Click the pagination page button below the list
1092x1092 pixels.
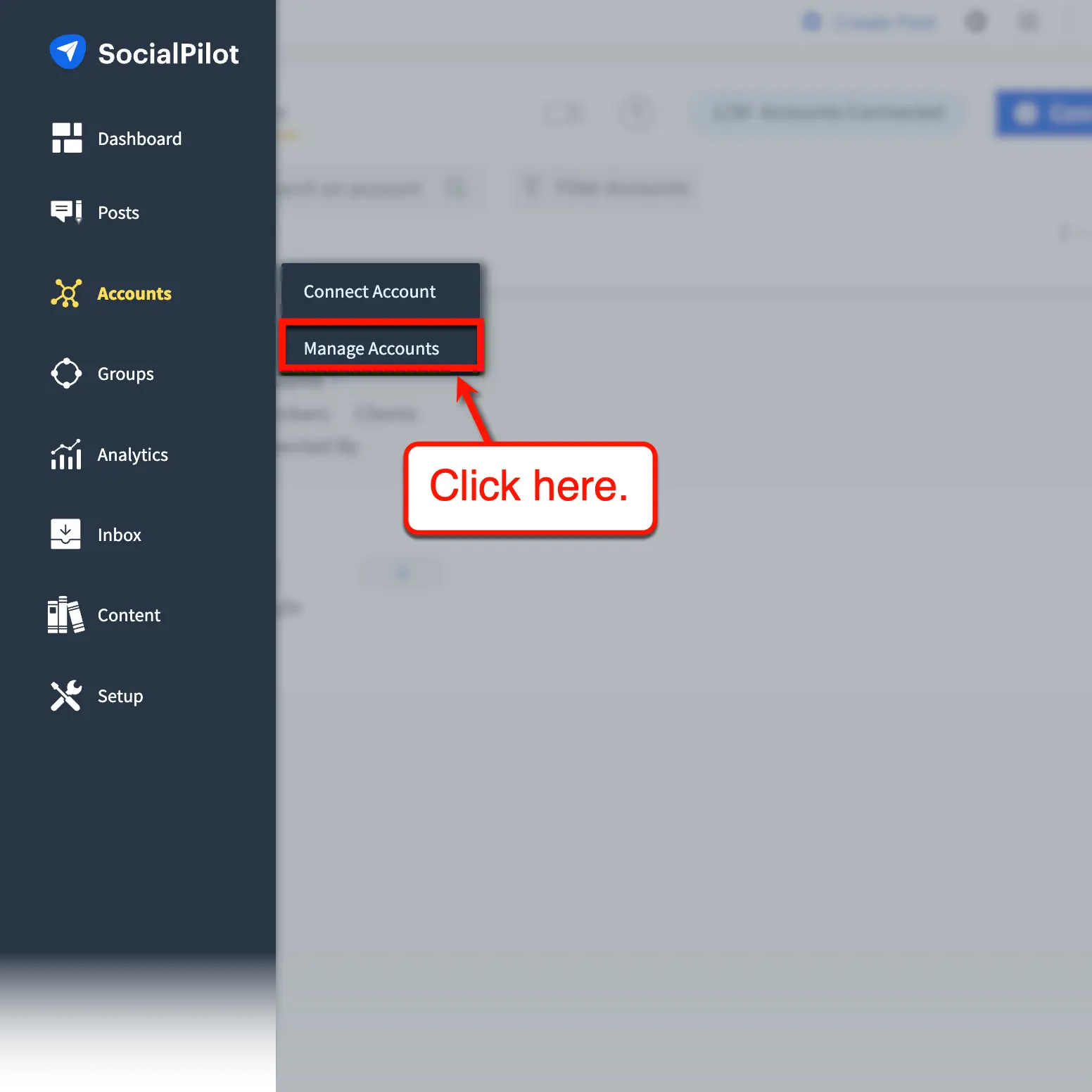pyautogui.click(x=401, y=573)
